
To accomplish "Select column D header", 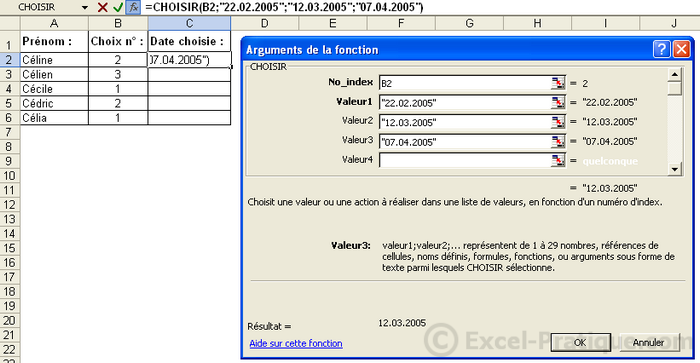I will pos(265,23).
